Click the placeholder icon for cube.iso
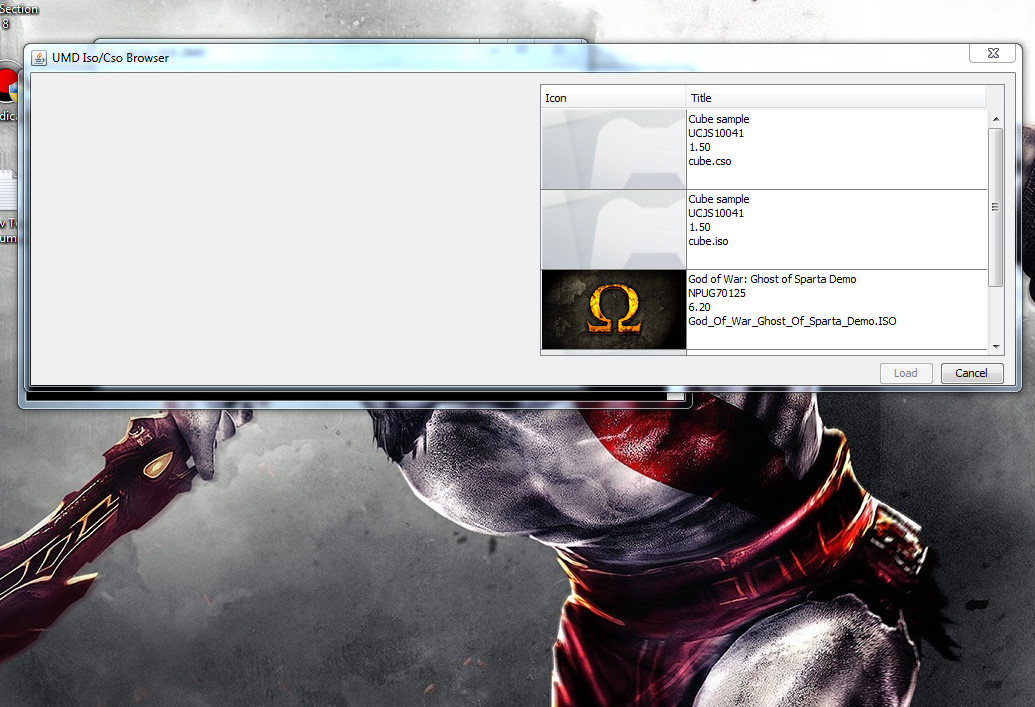The height and width of the screenshot is (707, 1035). tap(614, 229)
